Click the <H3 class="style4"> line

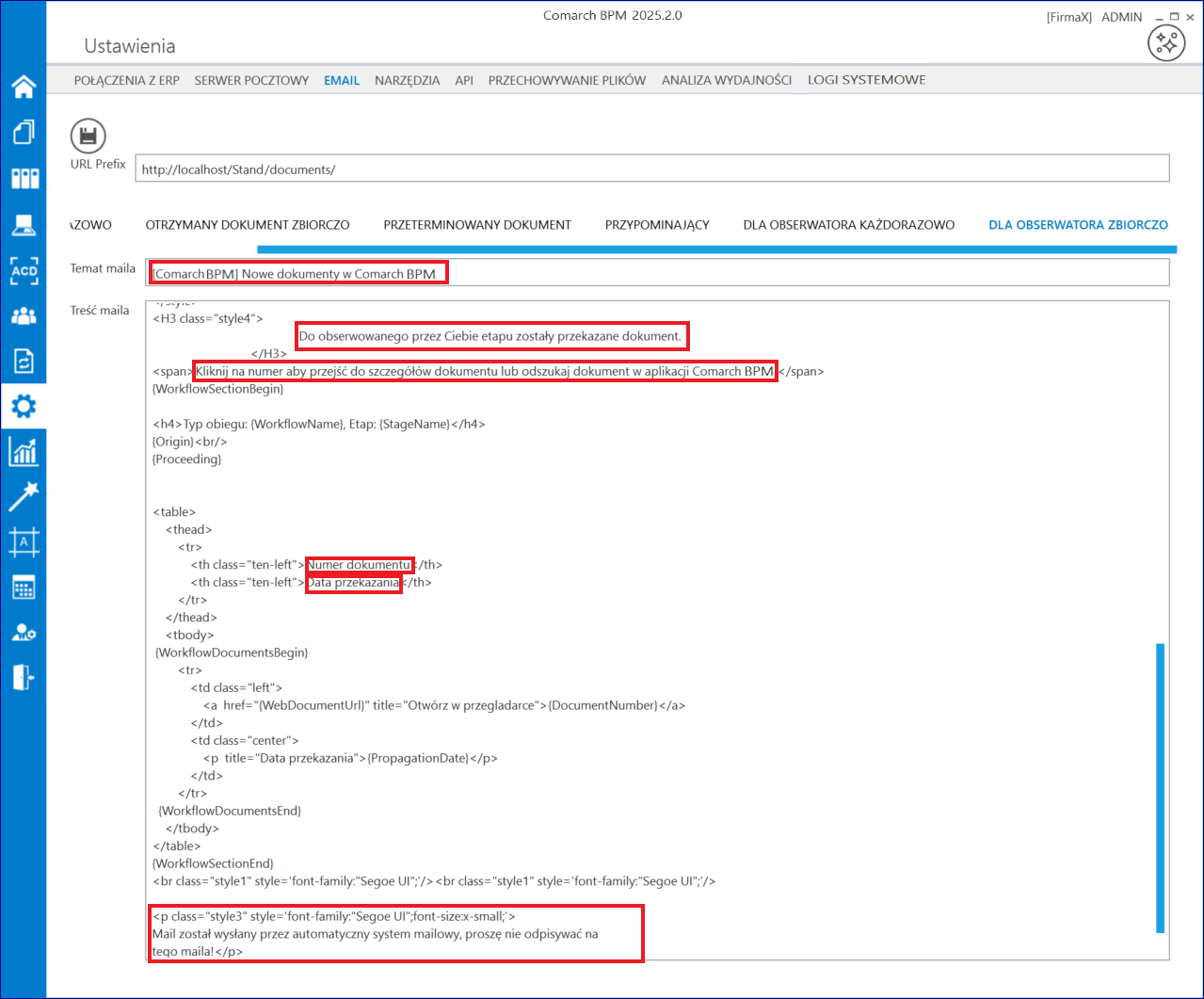[x=208, y=319]
